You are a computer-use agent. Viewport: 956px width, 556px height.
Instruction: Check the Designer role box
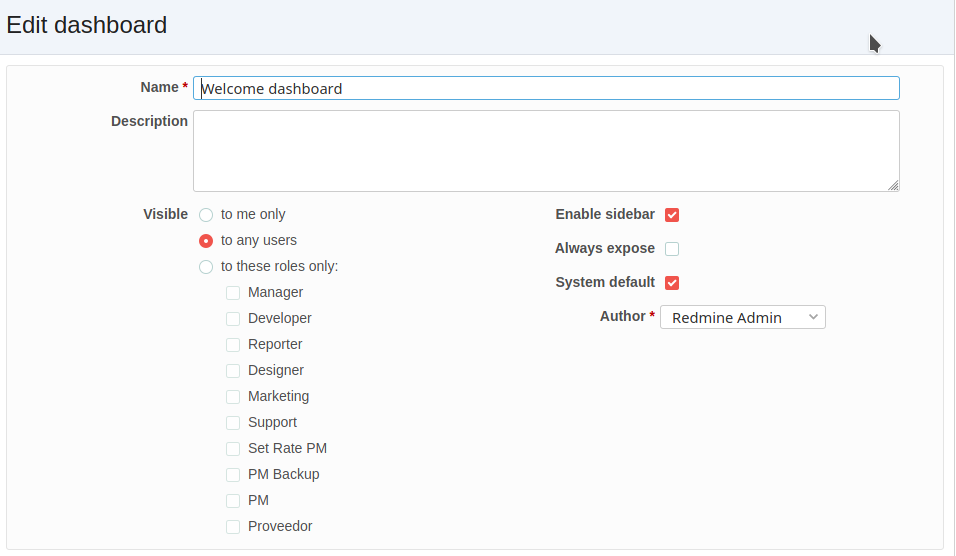233,371
